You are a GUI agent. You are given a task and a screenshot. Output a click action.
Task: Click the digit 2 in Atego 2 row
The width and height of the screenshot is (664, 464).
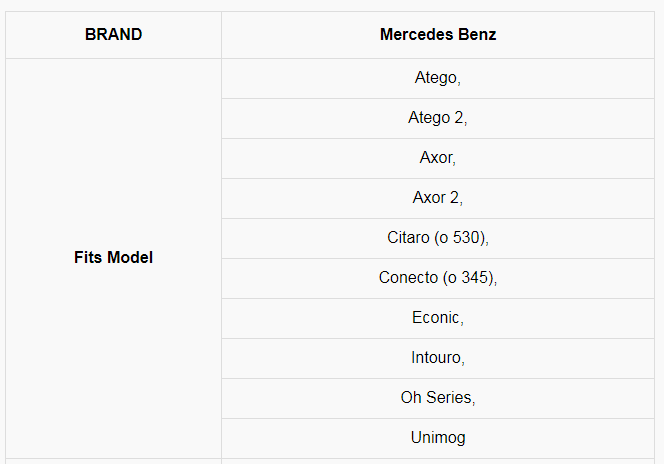point(459,118)
